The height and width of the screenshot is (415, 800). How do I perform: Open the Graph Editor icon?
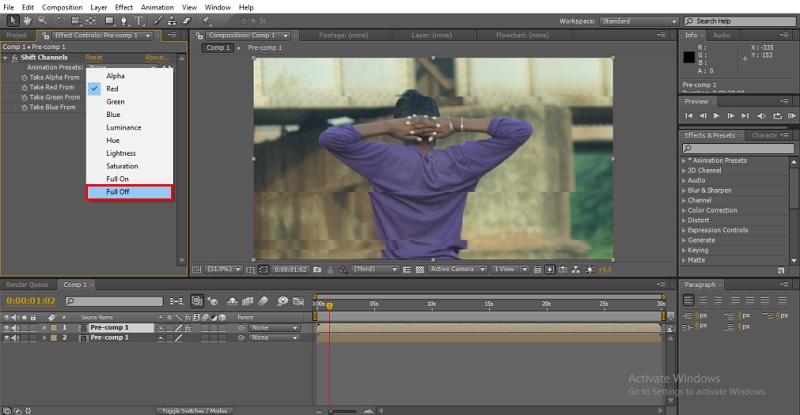tap(298, 301)
